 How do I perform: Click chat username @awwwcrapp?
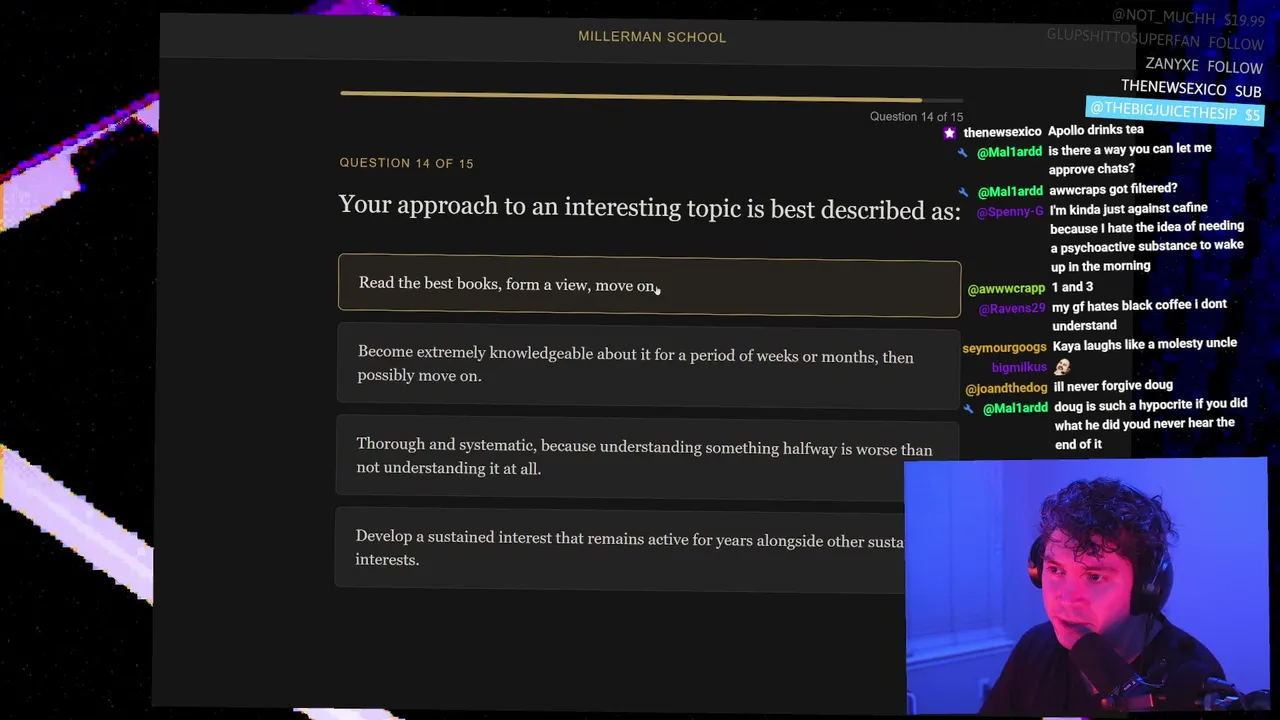coord(1006,289)
